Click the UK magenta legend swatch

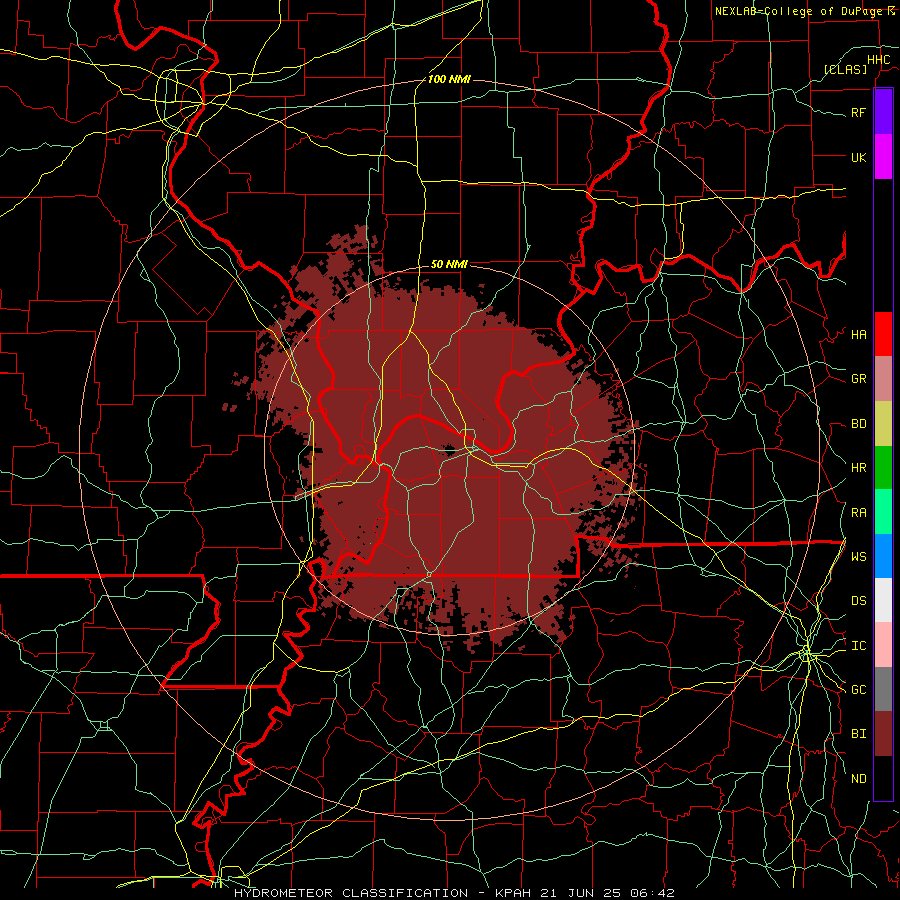tap(883, 156)
